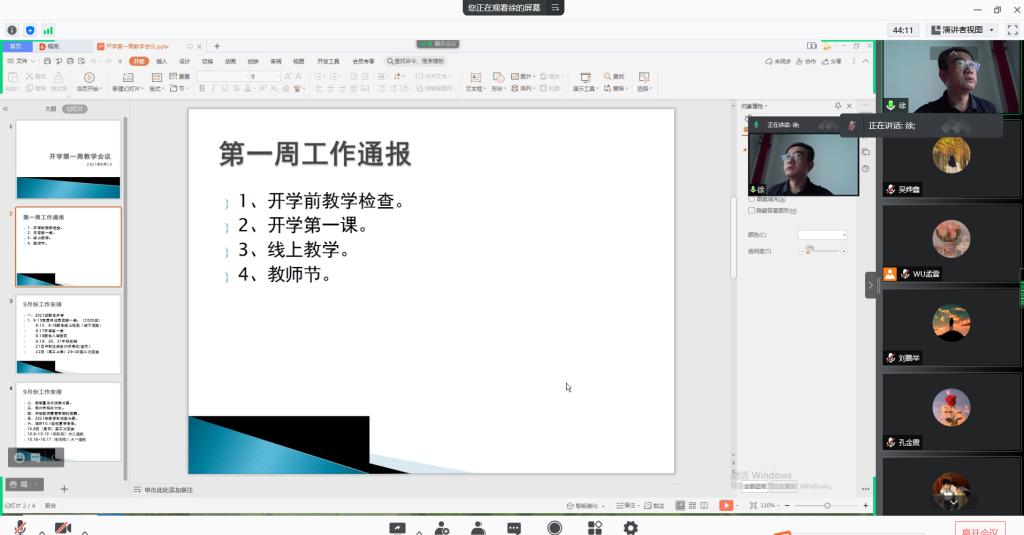This screenshot has width=1024, height=535.
Task: Toggle strikethrough formatting button
Action: (236, 88)
